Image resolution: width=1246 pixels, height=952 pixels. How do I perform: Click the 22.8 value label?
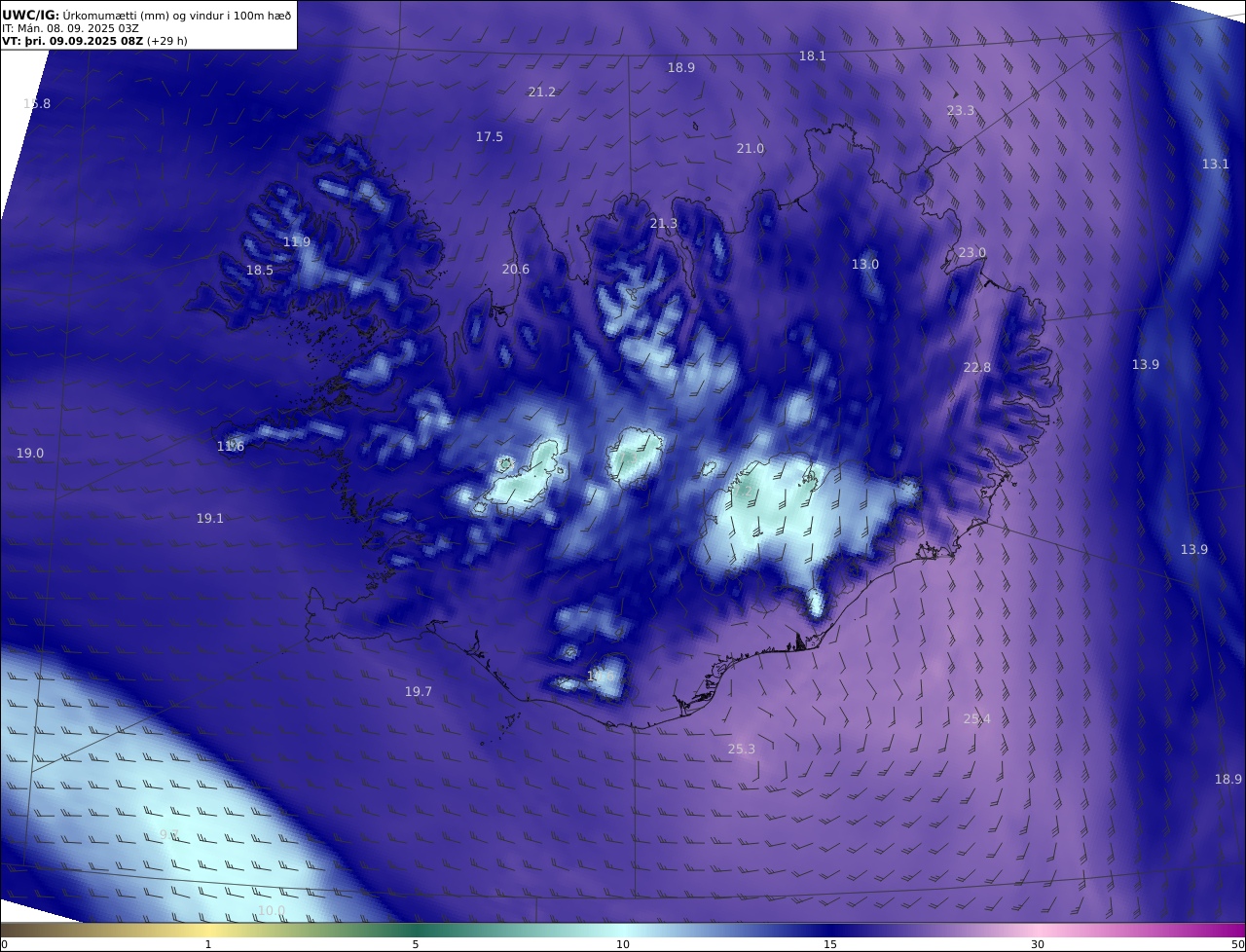(977, 367)
